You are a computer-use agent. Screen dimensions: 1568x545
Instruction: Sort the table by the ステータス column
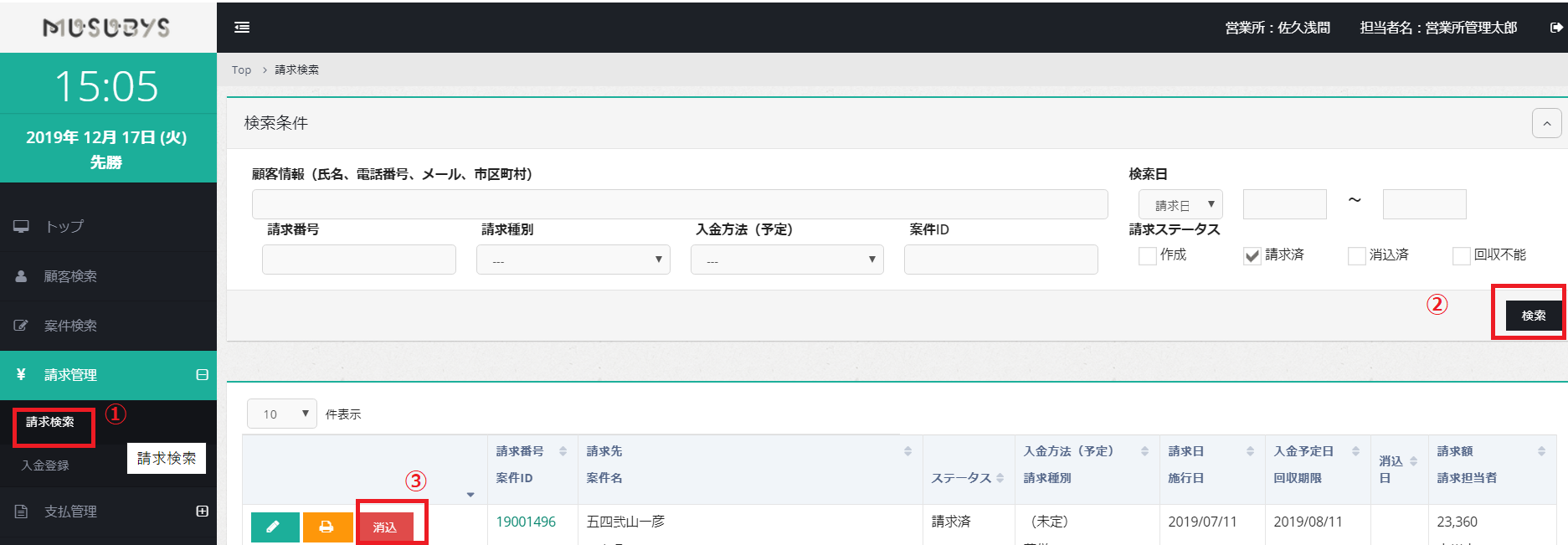pos(1000,478)
